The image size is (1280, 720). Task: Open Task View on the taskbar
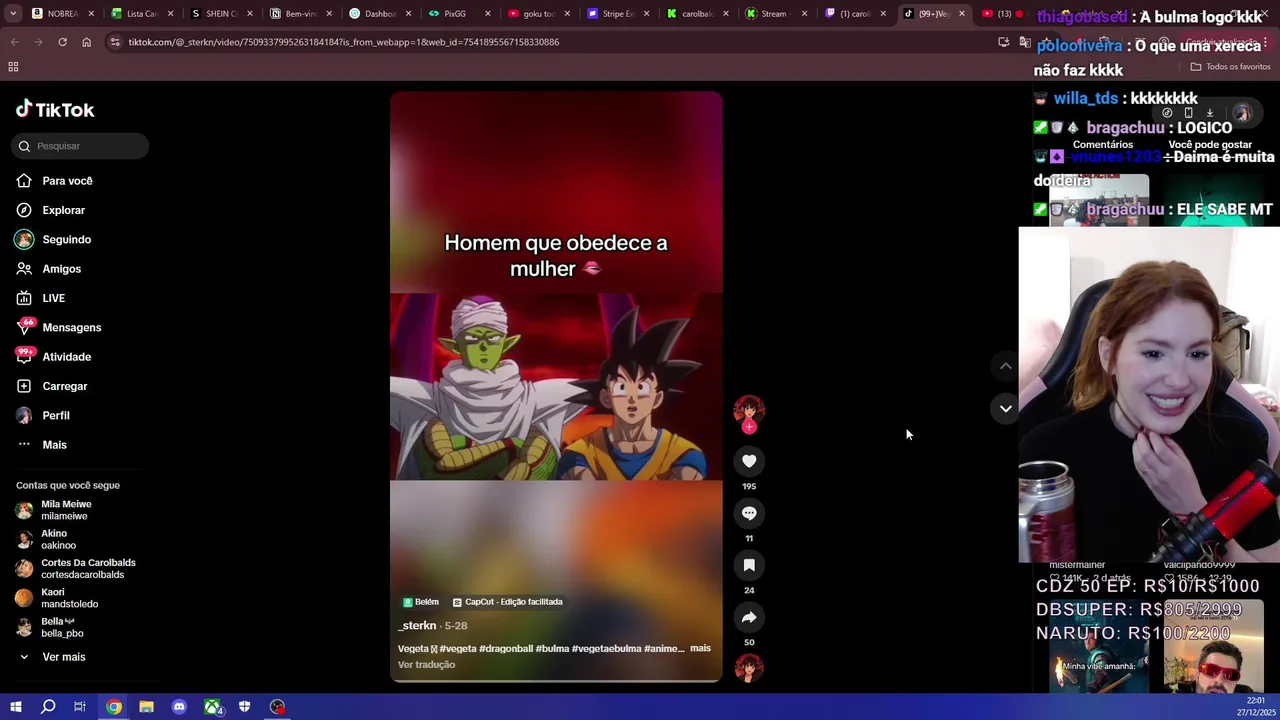tap(80, 707)
